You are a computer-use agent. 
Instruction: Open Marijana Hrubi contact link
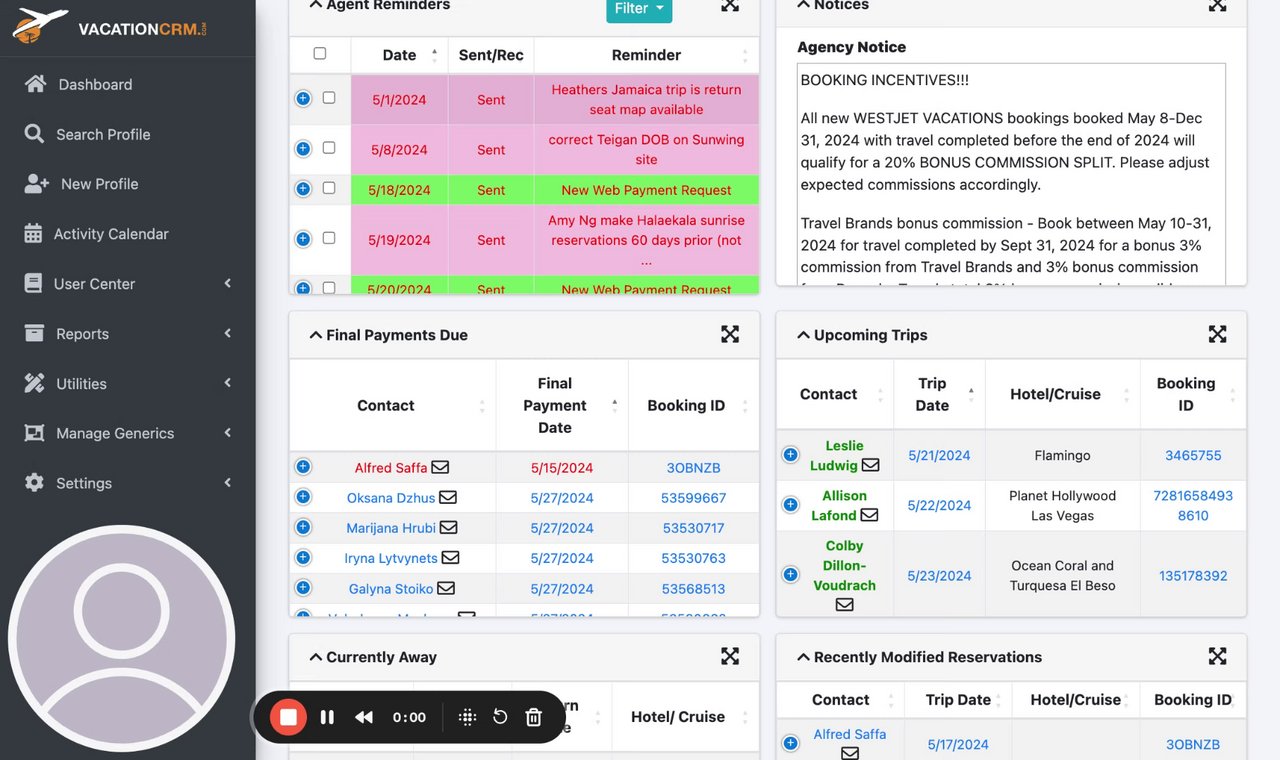tap(391, 528)
